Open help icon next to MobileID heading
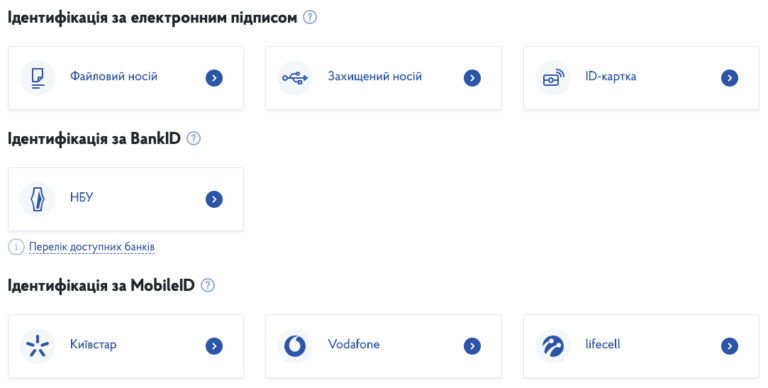Screen dimensions: 768x388 208,285
